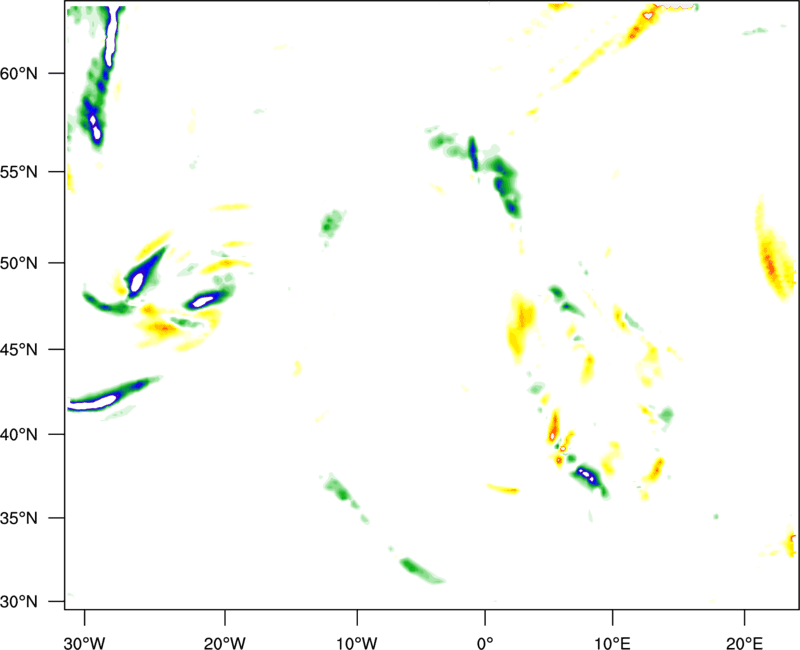This screenshot has width=800, height=650.
Task: Select the 35°N latitude label
Action: [x=19, y=518]
